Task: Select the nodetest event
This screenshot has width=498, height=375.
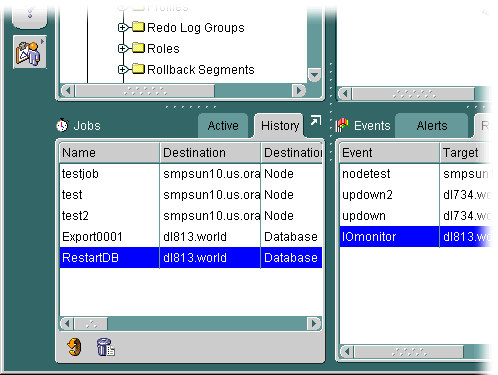Action: (x=416, y=174)
